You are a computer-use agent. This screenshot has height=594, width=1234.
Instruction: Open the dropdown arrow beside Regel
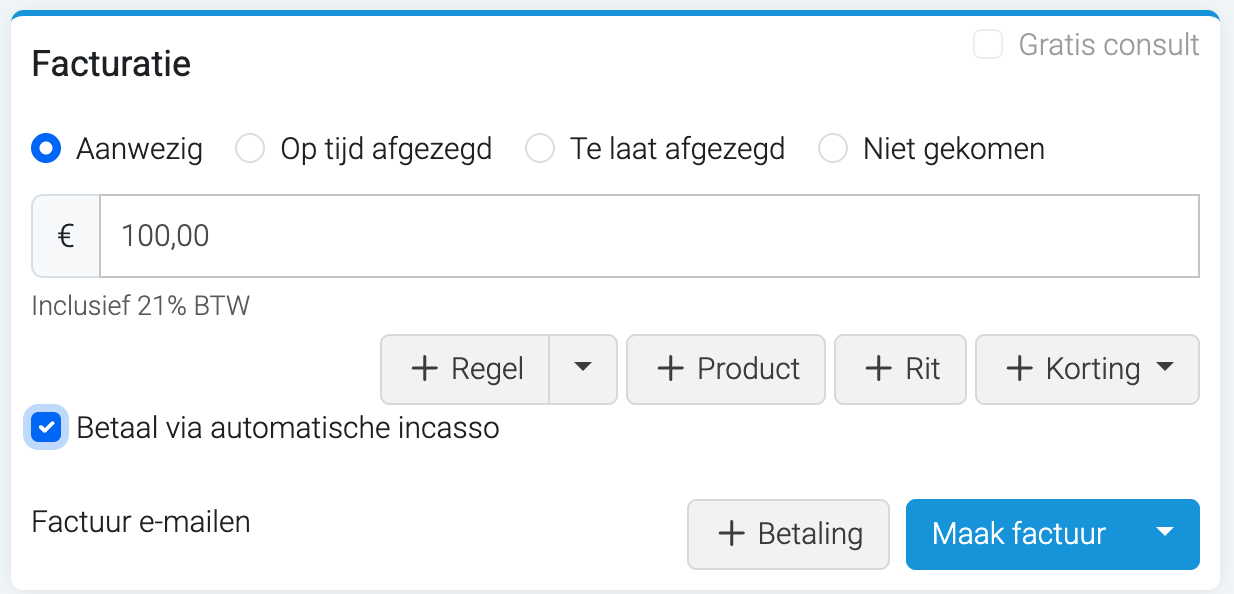click(x=583, y=369)
